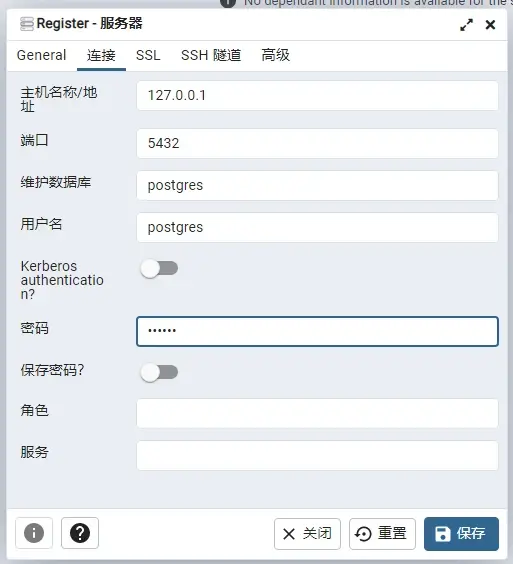Click the empty 角色 input field

(x=317, y=413)
